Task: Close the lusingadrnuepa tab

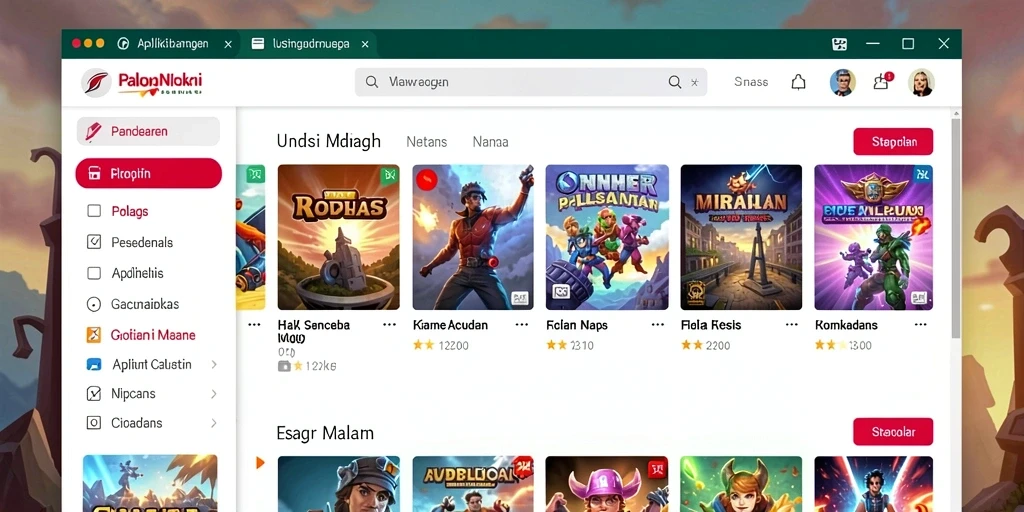Action: click(x=365, y=44)
